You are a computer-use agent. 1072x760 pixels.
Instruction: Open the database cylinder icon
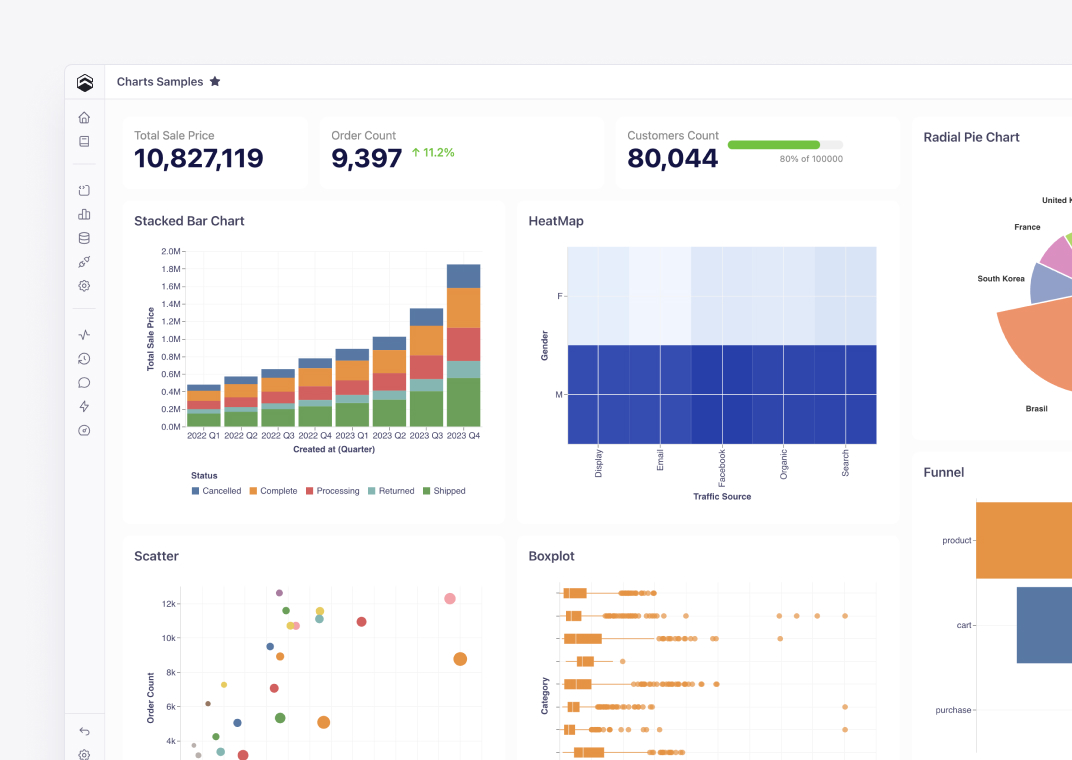click(84, 238)
